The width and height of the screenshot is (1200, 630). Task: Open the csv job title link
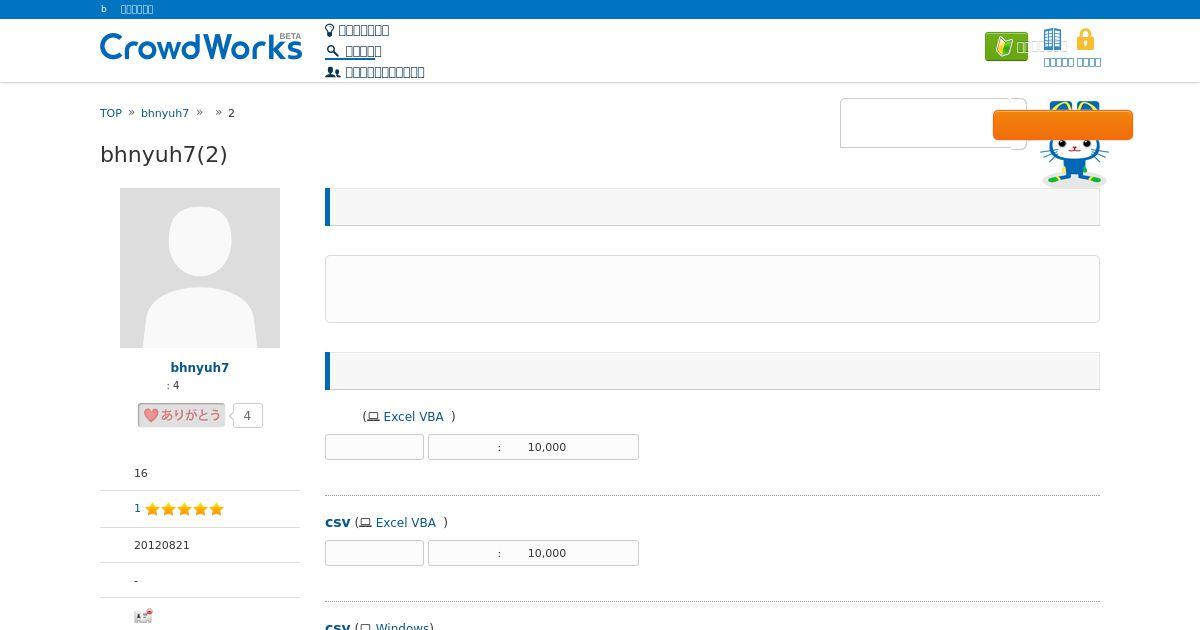(338, 523)
